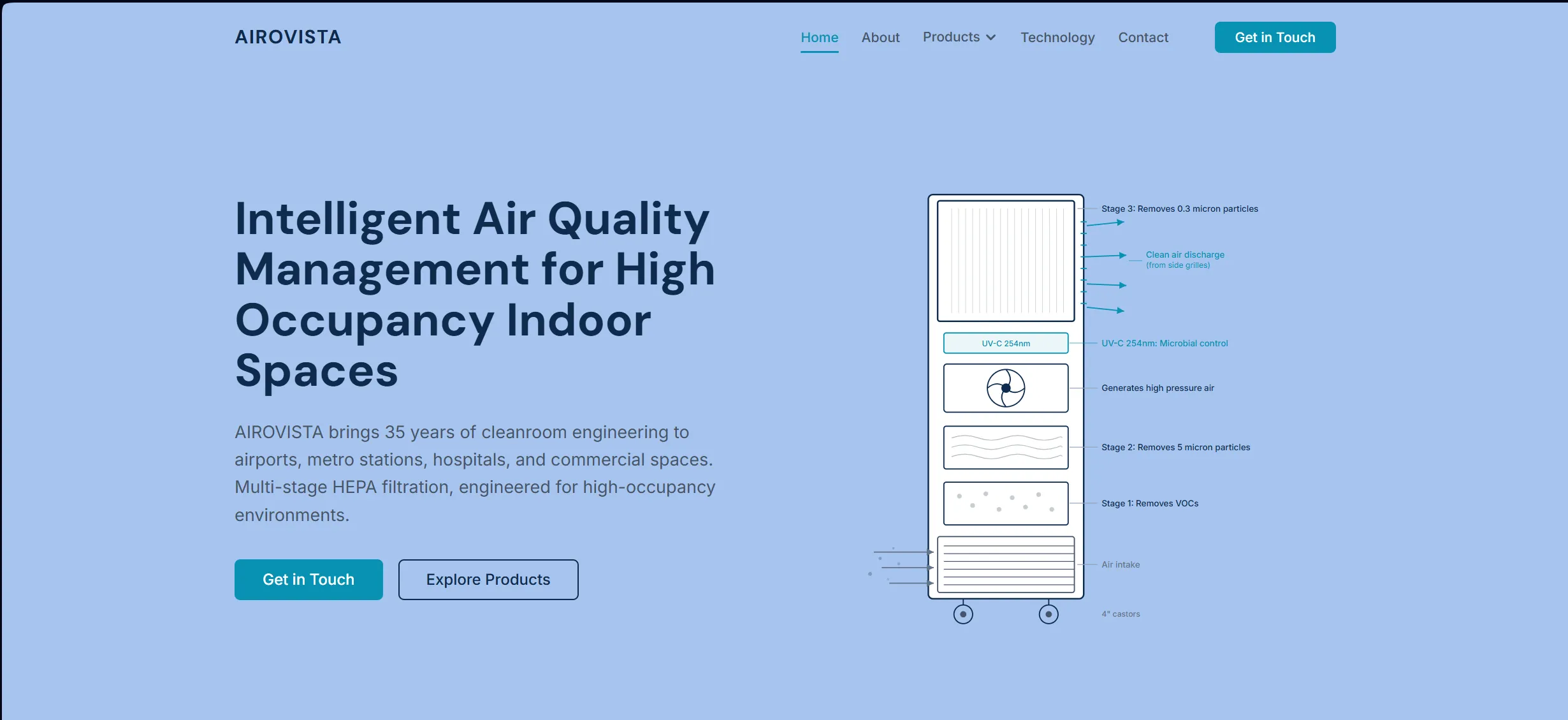The width and height of the screenshot is (1568, 720).
Task: Select the Home navigation tab
Action: (x=819, y=37)
